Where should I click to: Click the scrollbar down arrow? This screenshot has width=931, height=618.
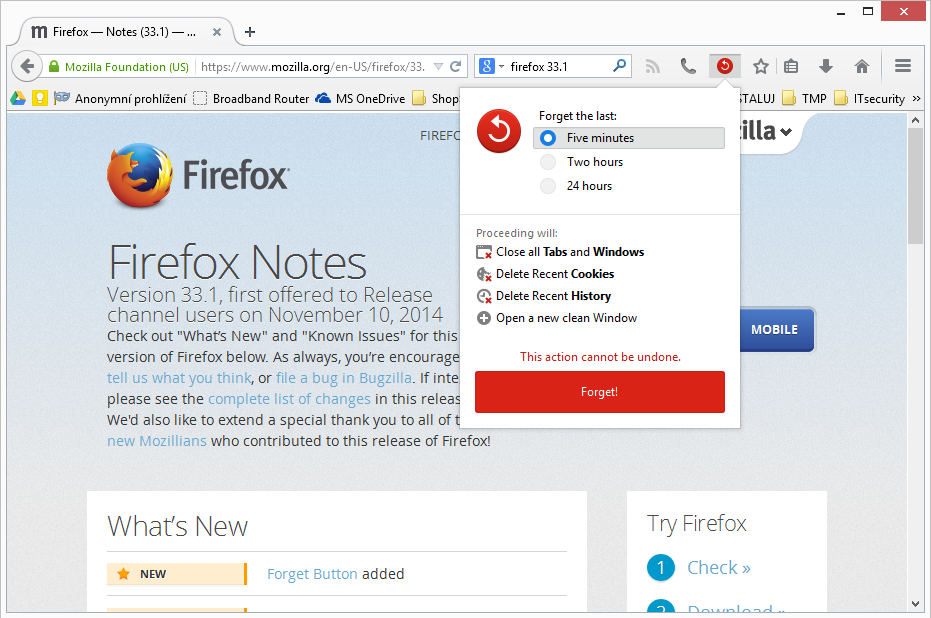click(915, 604)
